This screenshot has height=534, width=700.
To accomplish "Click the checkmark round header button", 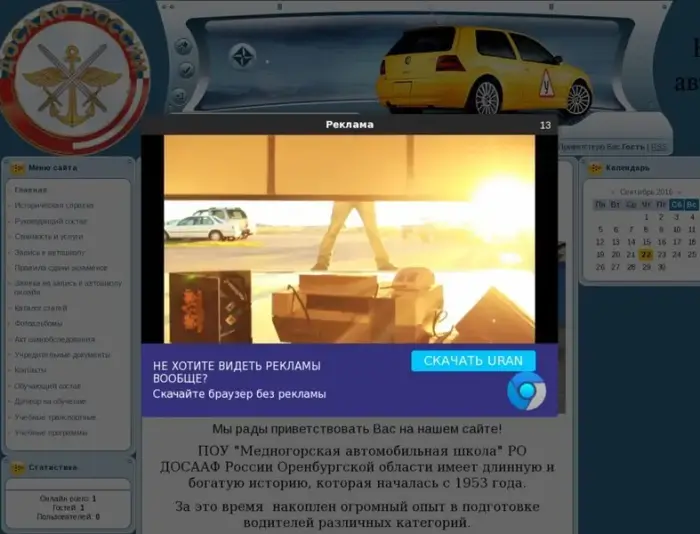I will coord(186,70).
